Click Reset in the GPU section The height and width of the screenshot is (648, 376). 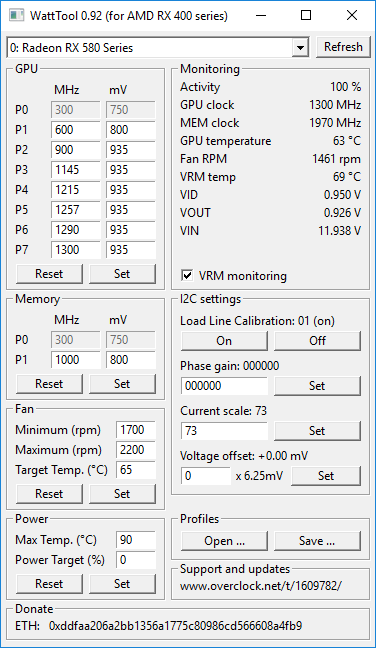click(x=49, y=274)
